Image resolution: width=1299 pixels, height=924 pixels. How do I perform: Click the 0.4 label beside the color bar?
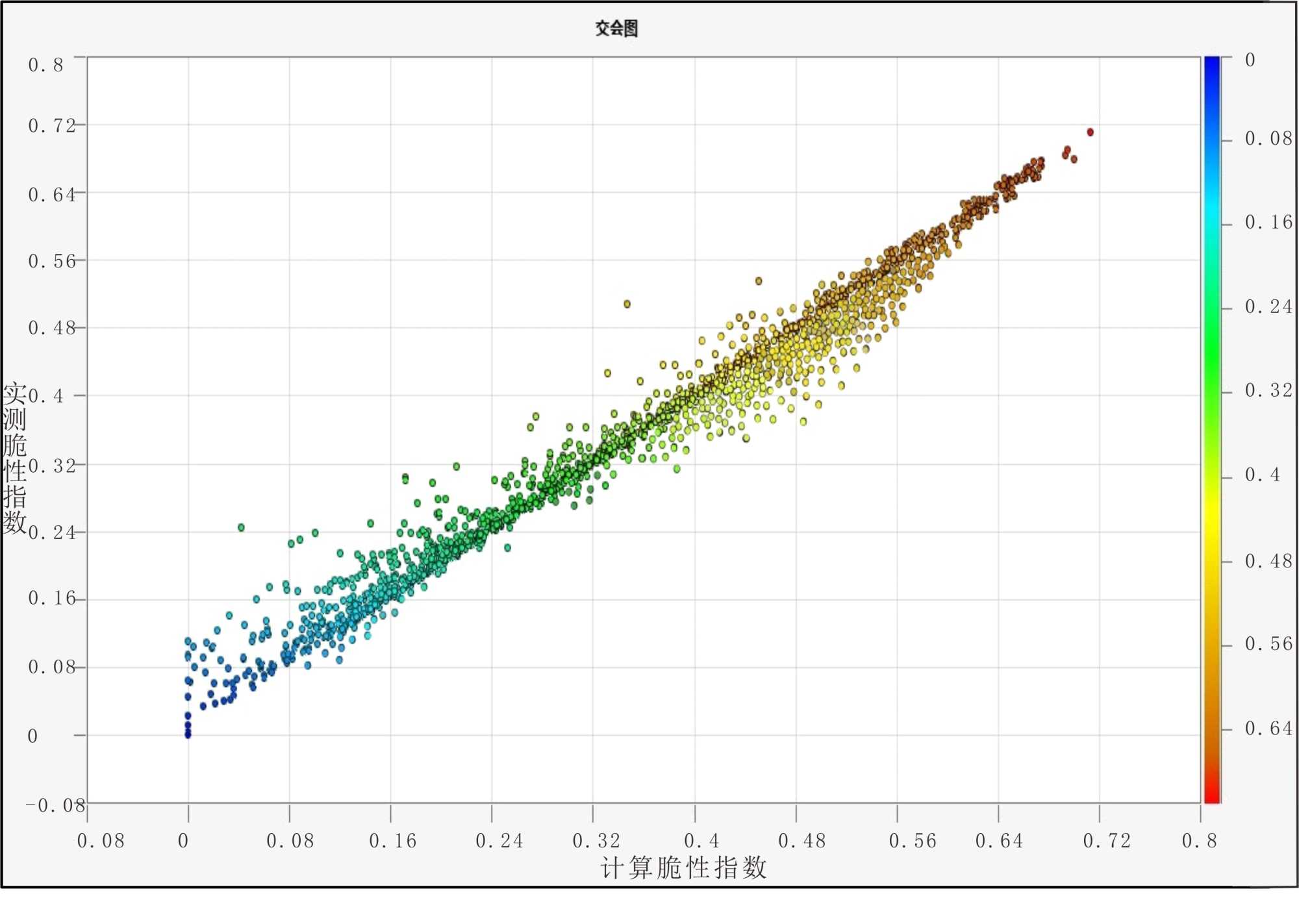tap(1262, 475)
